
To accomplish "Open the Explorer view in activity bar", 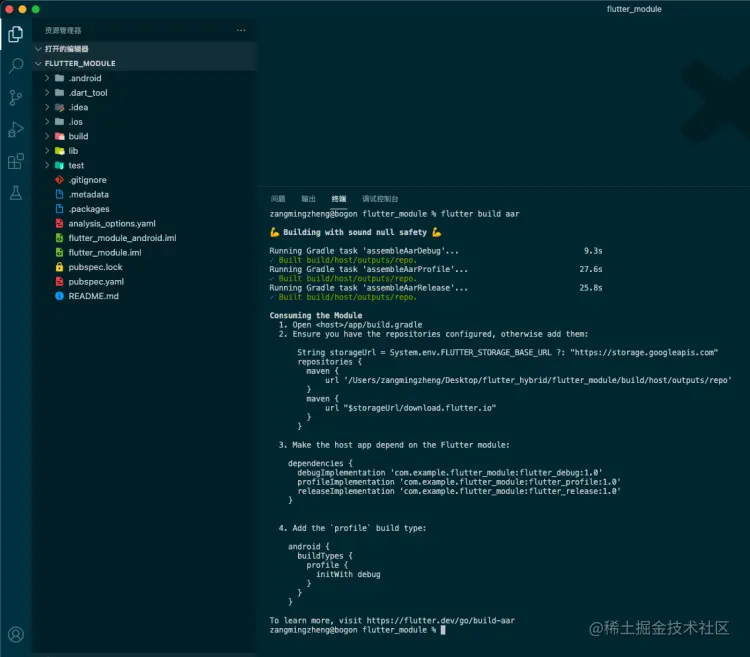I will pos(15,34).
